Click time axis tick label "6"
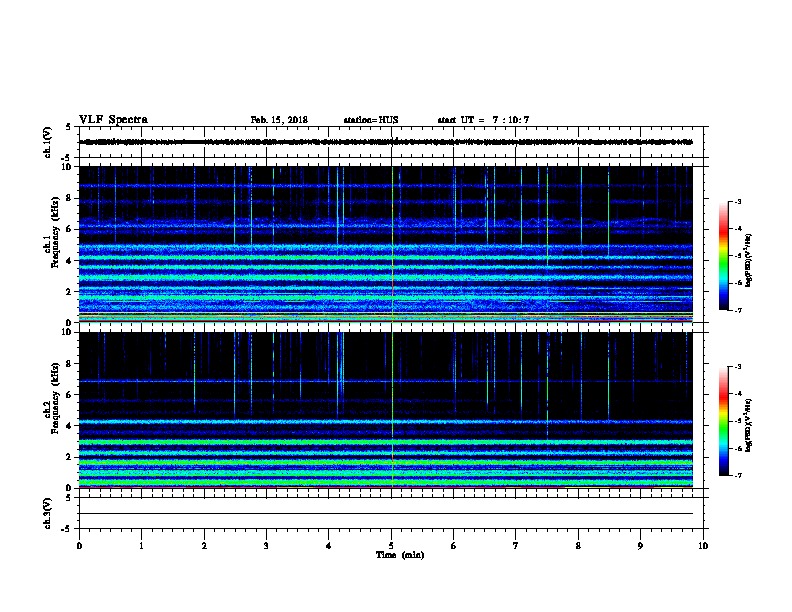The width and height of the screenshot is (792, 612). click(x=454, y=546)
